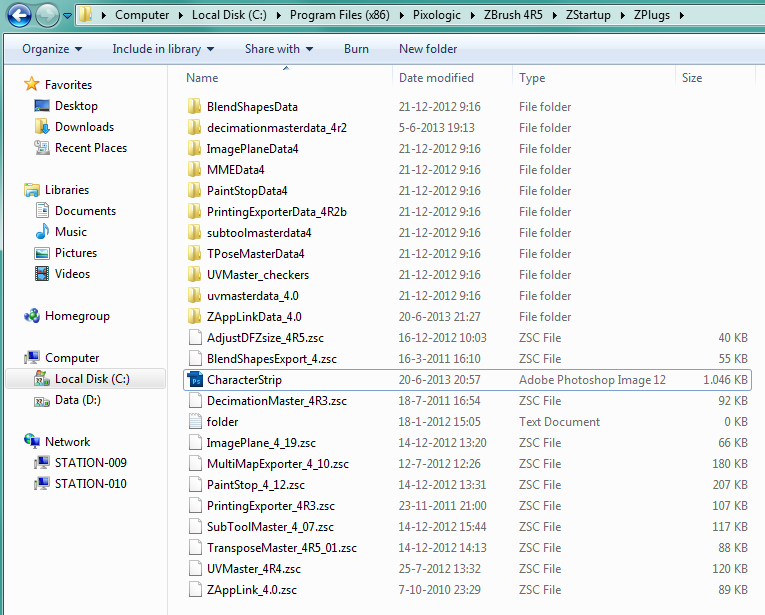Screen dimensions: 765x615
Task: Go back with the Back arrow button
Action: (x=19, y=15)
